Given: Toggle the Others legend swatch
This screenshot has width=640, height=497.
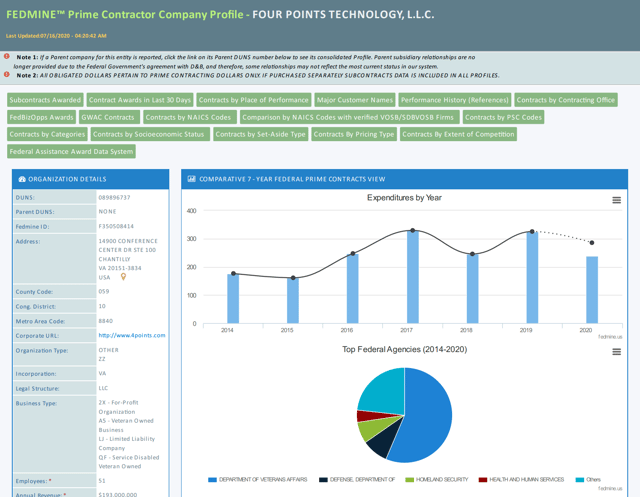Looking at the screenshot, I should [x=580, y=479].
